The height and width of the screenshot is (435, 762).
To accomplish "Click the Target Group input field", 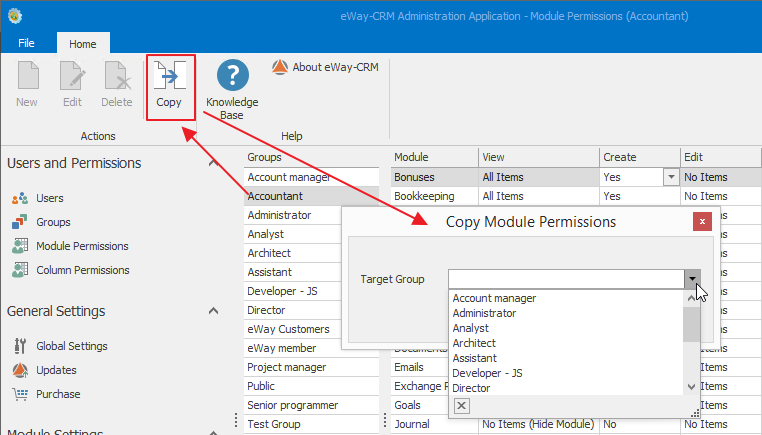I will [x=566, y=279].
